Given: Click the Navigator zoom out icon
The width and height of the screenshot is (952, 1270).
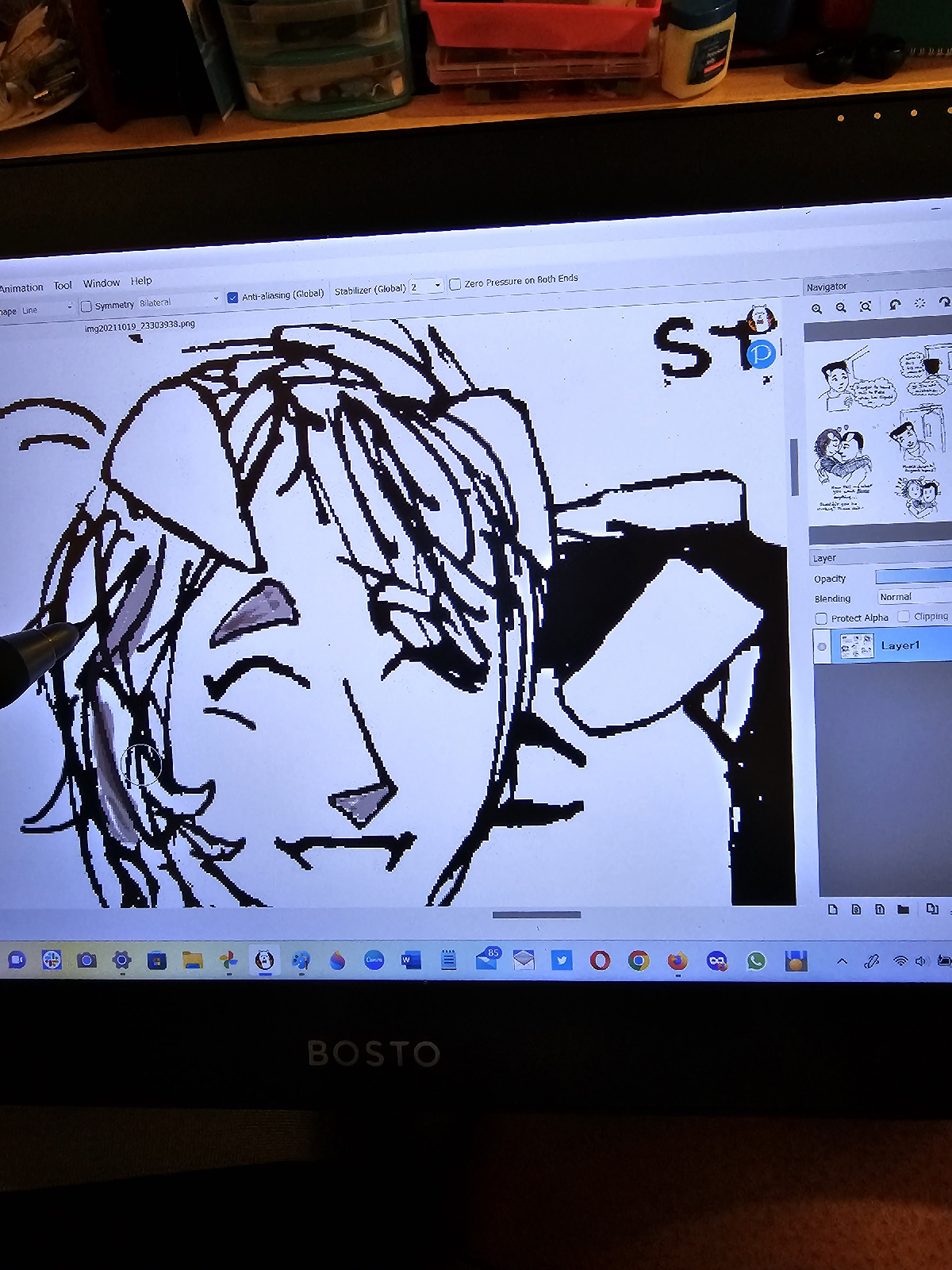Looking at the screenshot, I should (841, 307).
